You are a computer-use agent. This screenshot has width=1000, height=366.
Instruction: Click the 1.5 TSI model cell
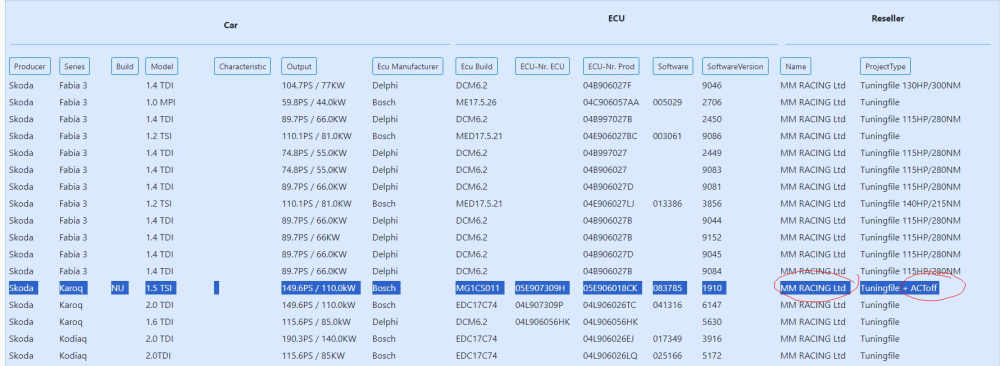pos(160,288)
